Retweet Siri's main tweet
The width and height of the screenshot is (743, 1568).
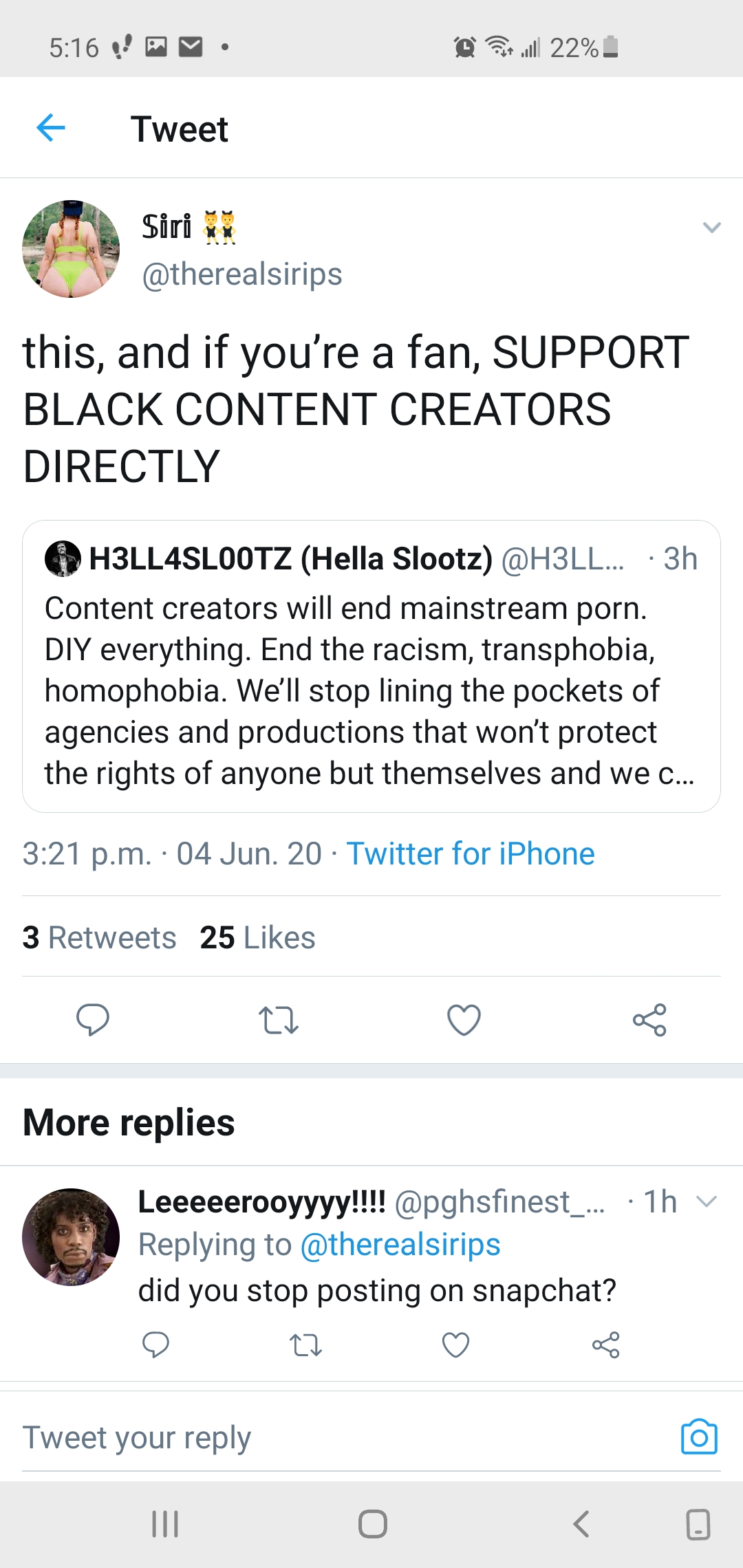[279, 1020]
